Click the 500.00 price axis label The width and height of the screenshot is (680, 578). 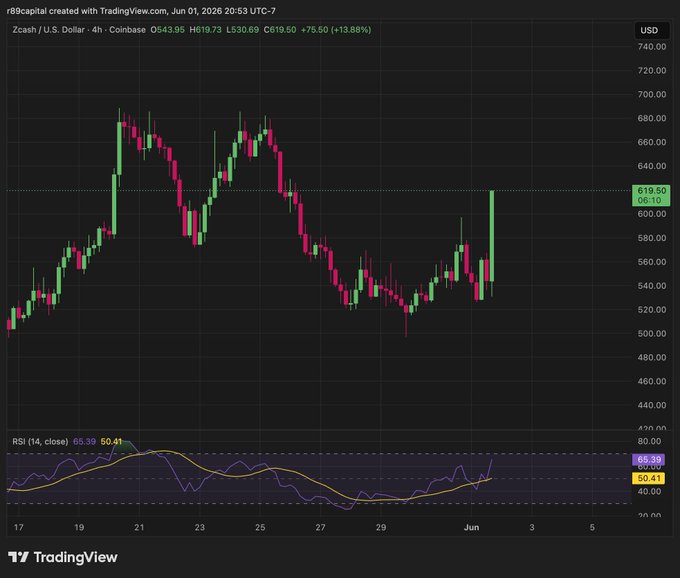(652, 333)
